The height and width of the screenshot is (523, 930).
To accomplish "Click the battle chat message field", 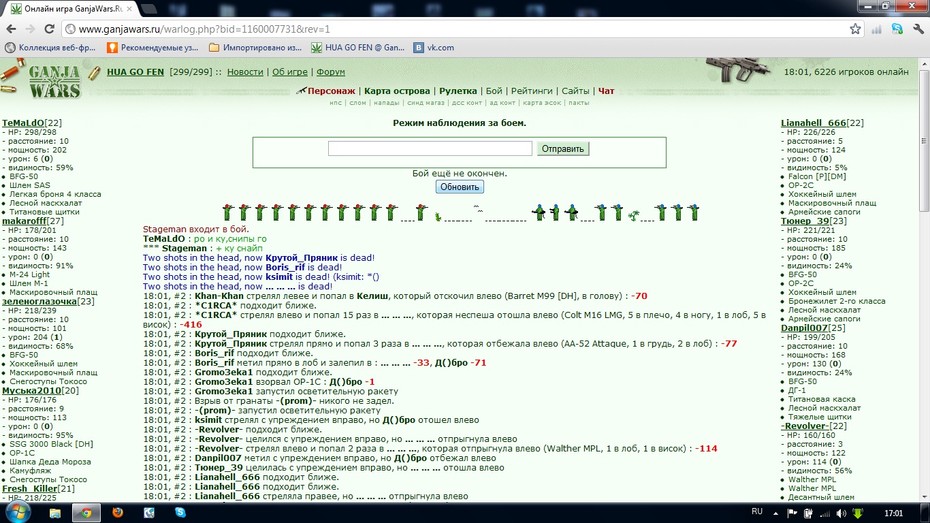I will point(430,148).
